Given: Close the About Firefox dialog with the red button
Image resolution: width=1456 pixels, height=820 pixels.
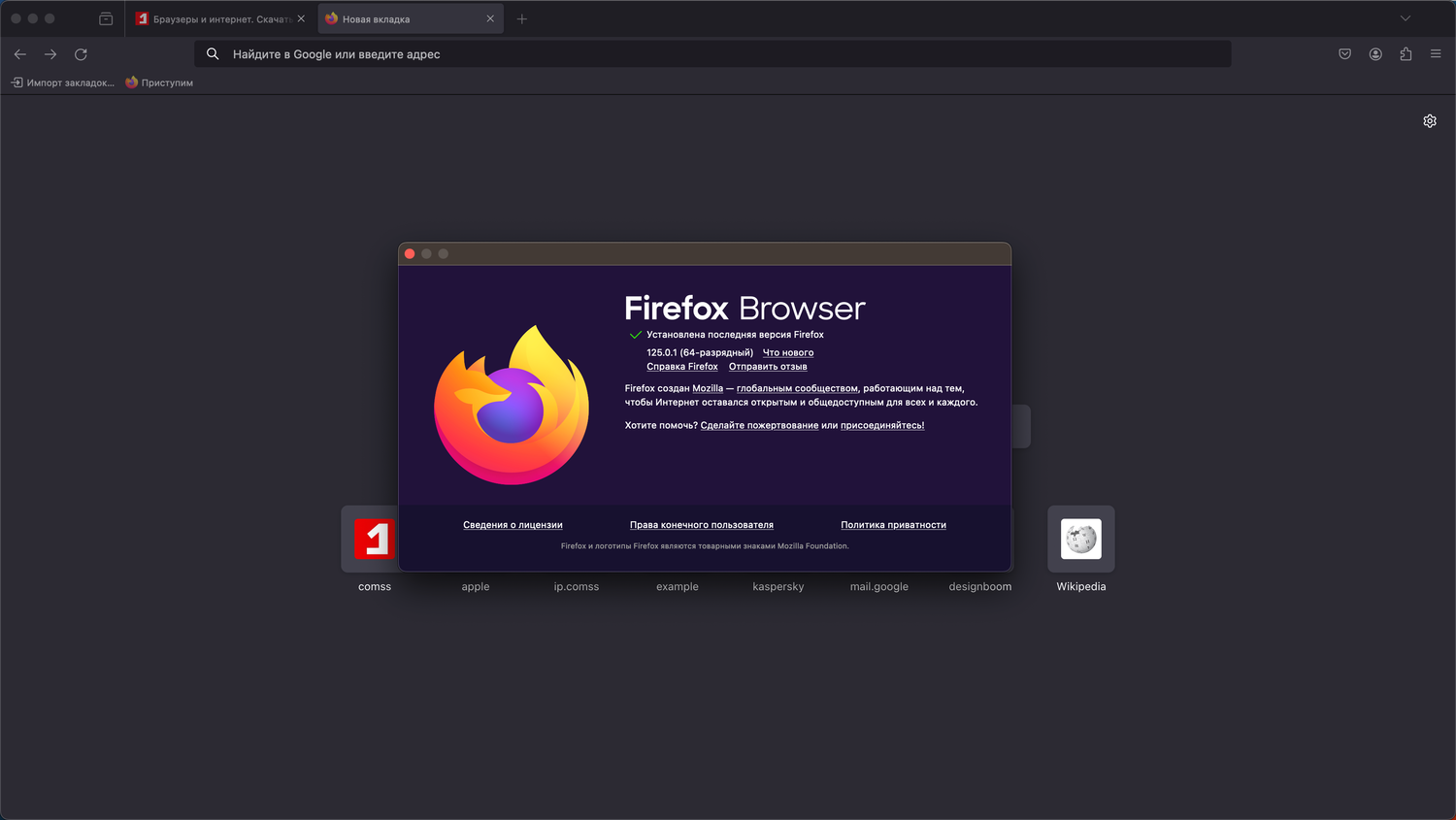Looking at the screenshot, I should point(410,254).
